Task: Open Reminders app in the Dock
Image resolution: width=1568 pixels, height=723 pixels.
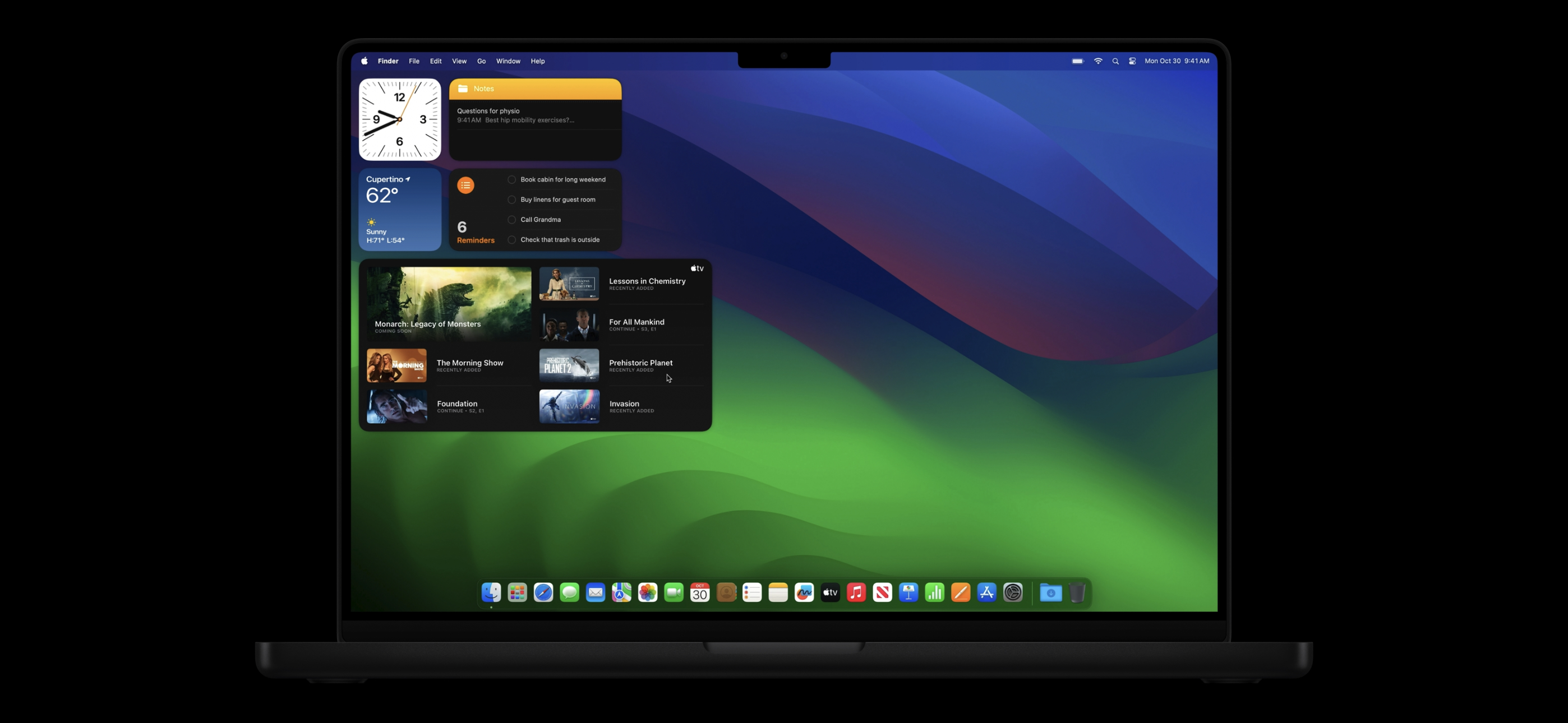Action: click(x=753, y=592)
